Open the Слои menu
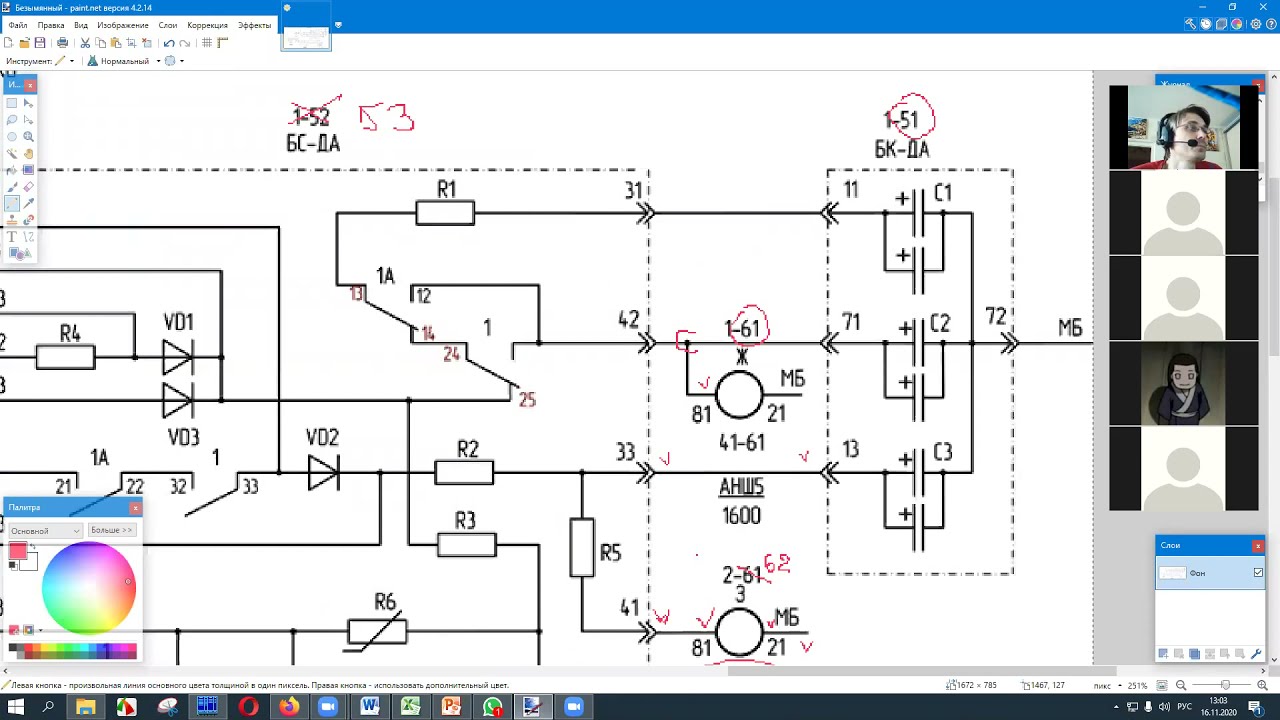Screen dimensions: 1280x720 (x=168, y=25)
